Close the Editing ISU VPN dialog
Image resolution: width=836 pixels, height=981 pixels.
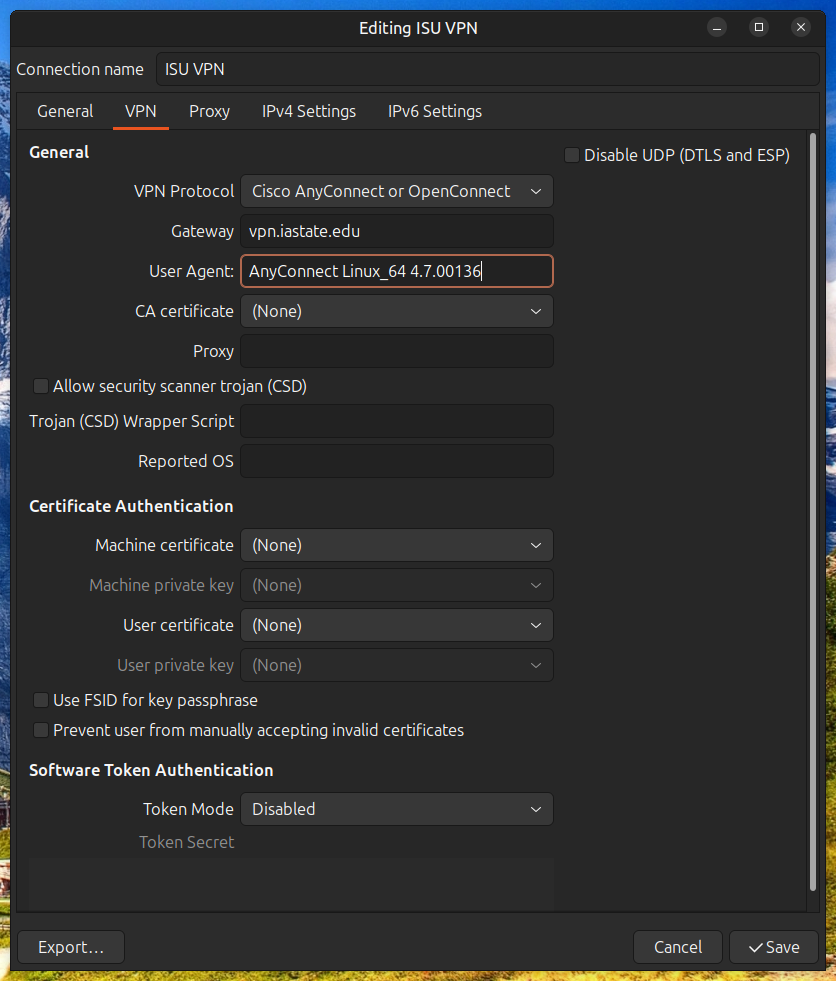click(800, 28)
